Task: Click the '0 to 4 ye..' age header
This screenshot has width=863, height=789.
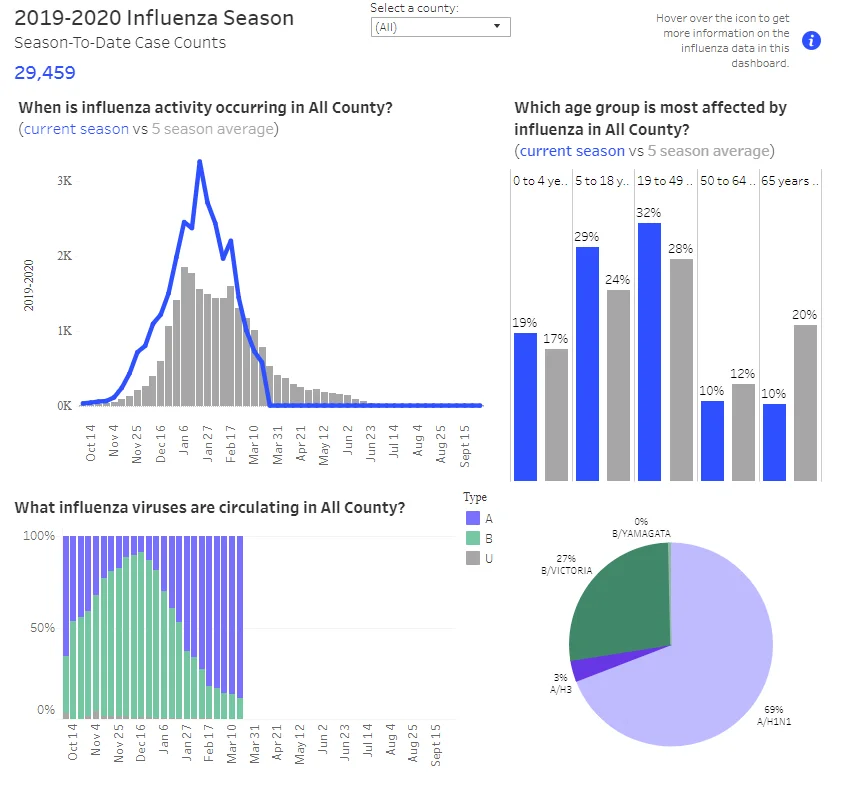Action: [x=540, y=181]
